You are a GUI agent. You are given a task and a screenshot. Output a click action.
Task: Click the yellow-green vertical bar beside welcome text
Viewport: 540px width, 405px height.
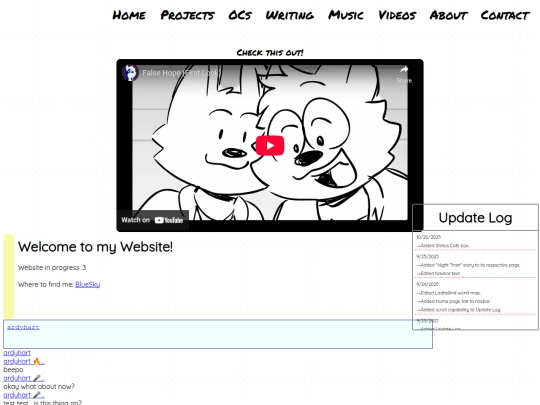9,277
